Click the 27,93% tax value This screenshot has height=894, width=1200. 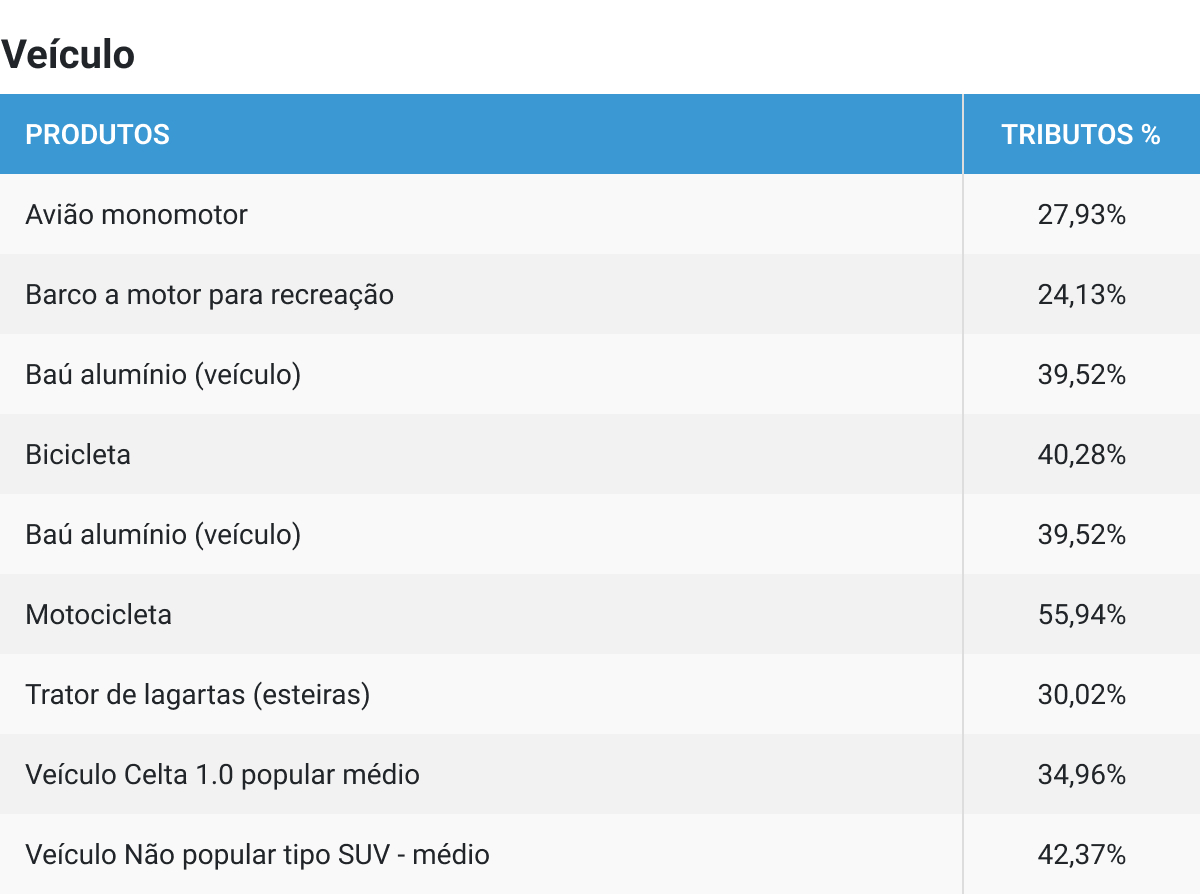1082,215
